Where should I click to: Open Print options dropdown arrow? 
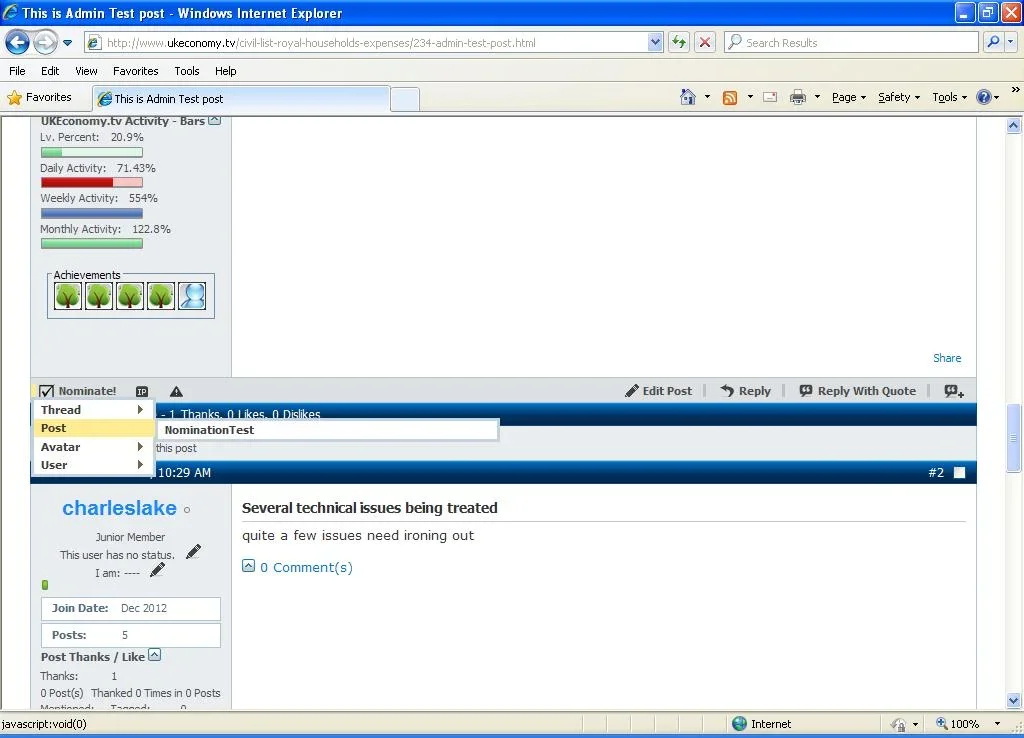point(817,97)
